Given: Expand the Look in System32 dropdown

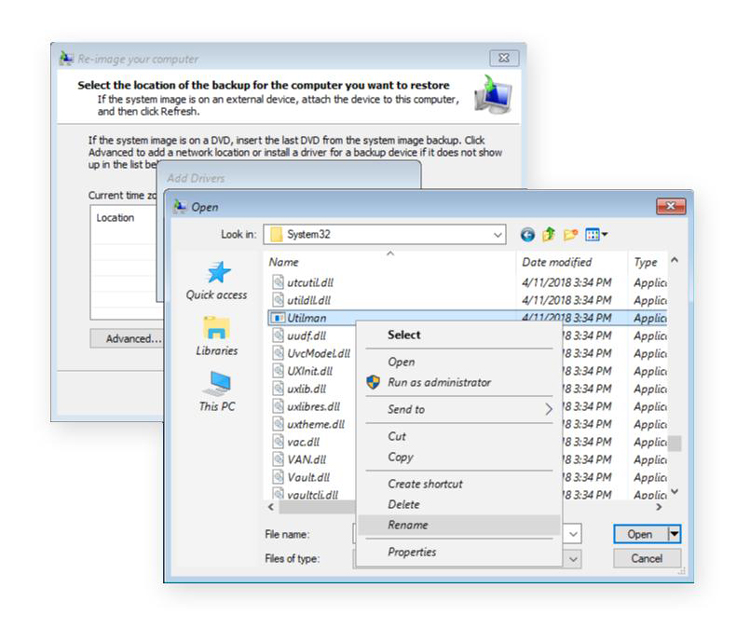Looking at the screenshot, I should click(498, 235).
